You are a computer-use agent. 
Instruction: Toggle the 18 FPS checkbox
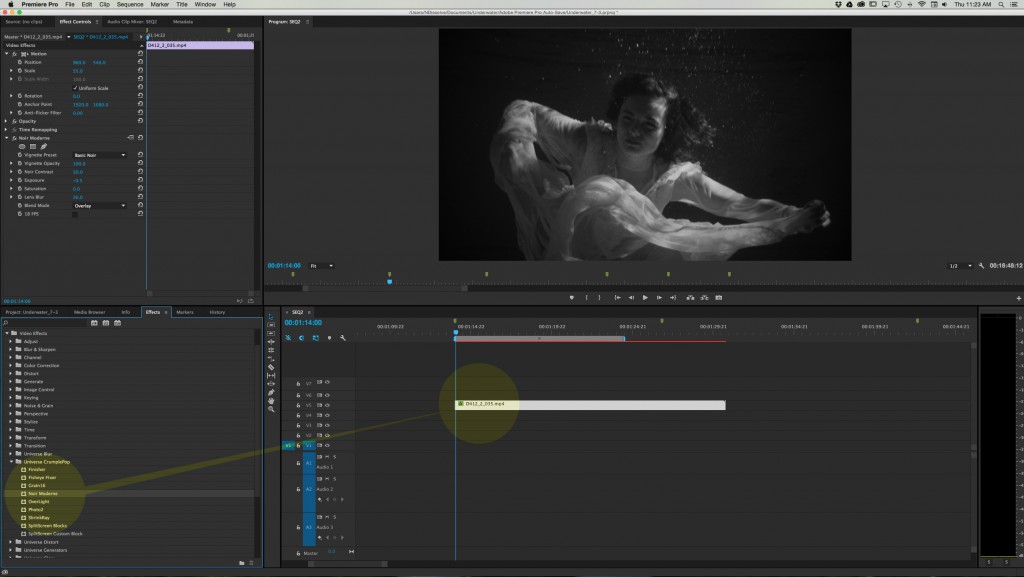(75, 214)
